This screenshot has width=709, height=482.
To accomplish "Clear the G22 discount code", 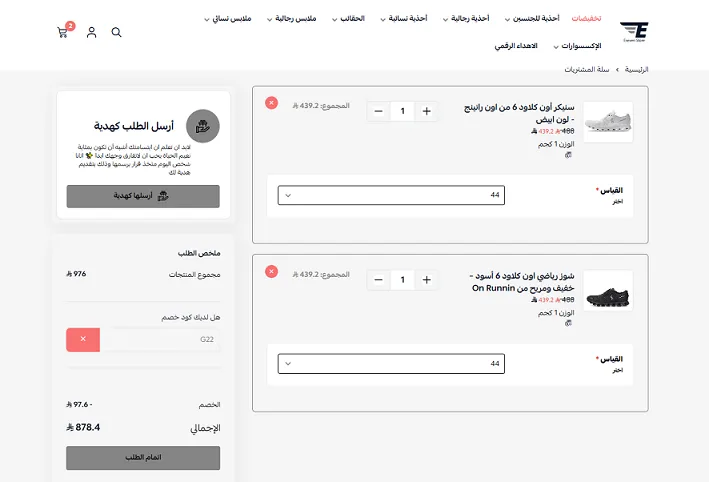I will (x=83, y=339).
